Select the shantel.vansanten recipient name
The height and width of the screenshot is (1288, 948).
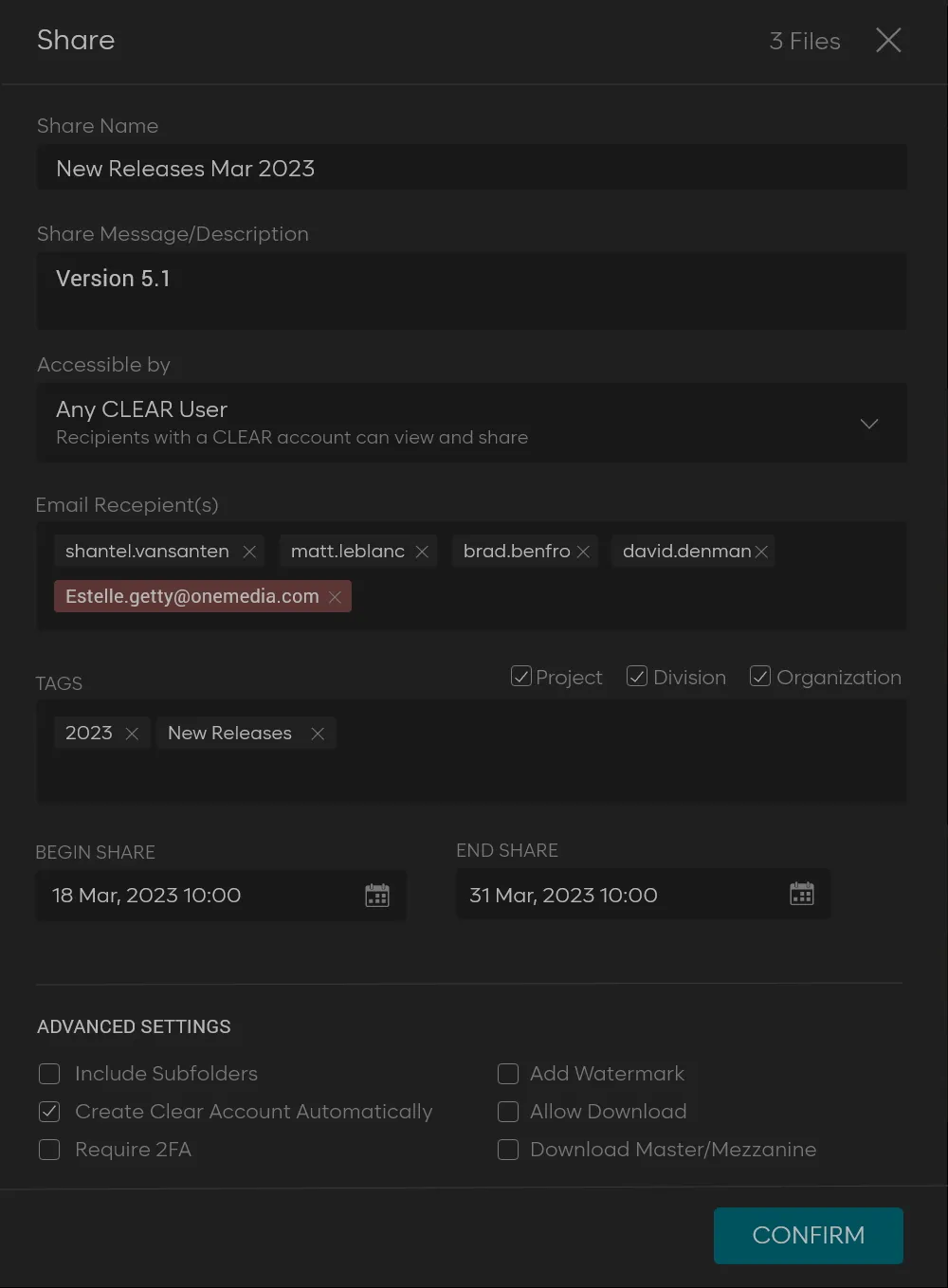tap(147, 551)
